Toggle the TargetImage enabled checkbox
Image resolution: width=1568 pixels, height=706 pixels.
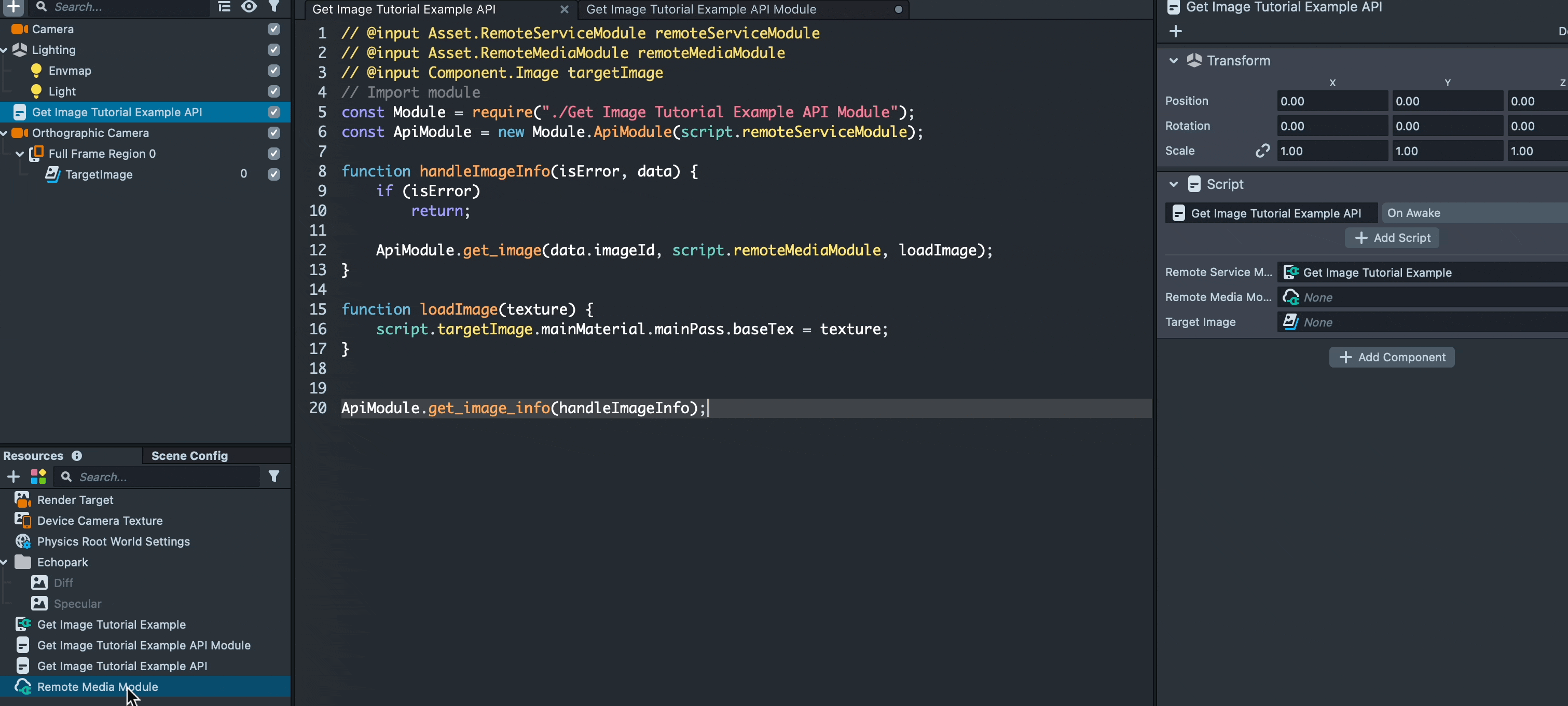274,174
